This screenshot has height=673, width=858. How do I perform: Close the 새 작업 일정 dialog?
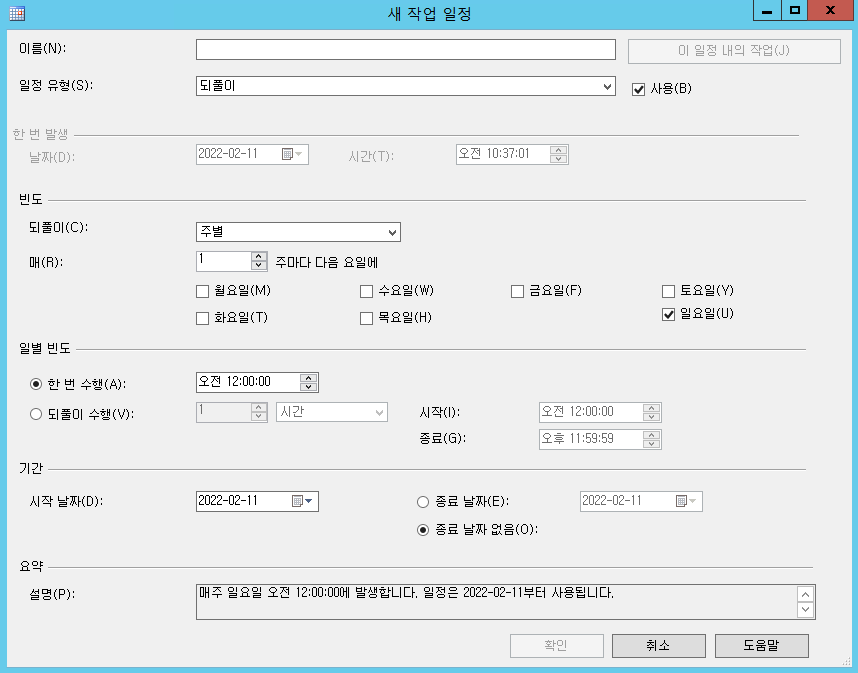point(831,10)
